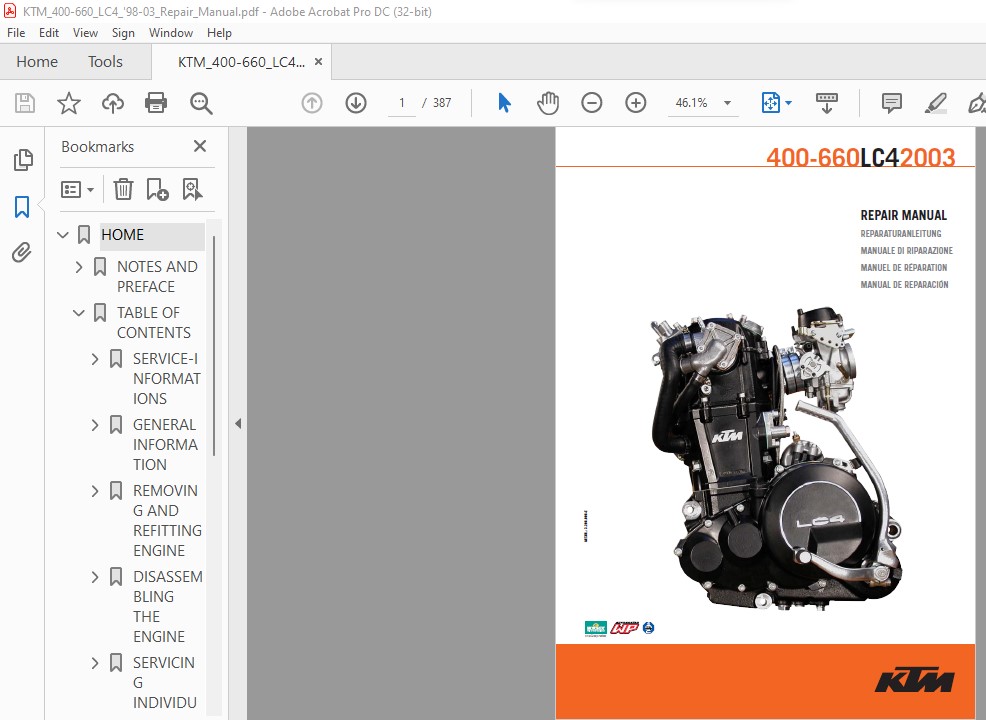Collapse the HOME bookmark

[x=62, y=235]
